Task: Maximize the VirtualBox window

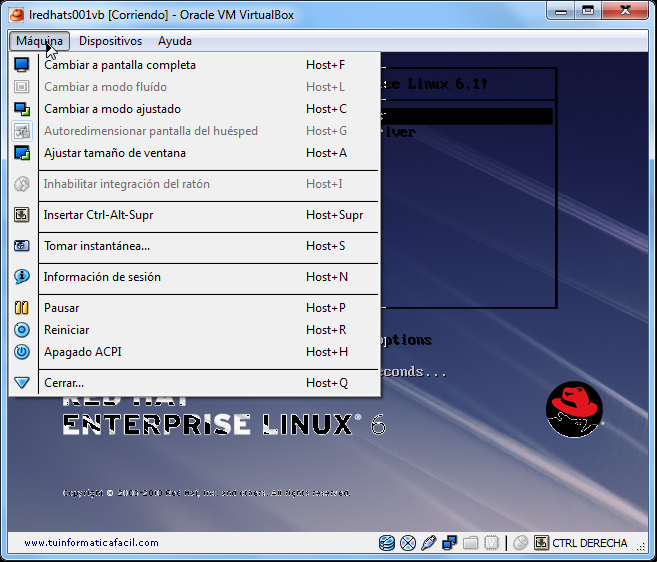Action: [588, 11]
